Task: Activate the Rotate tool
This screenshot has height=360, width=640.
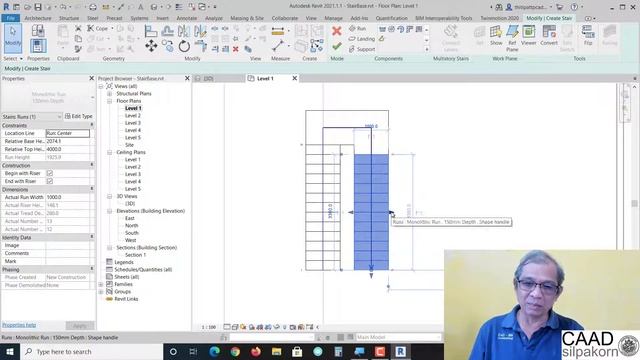Action: 184,46
